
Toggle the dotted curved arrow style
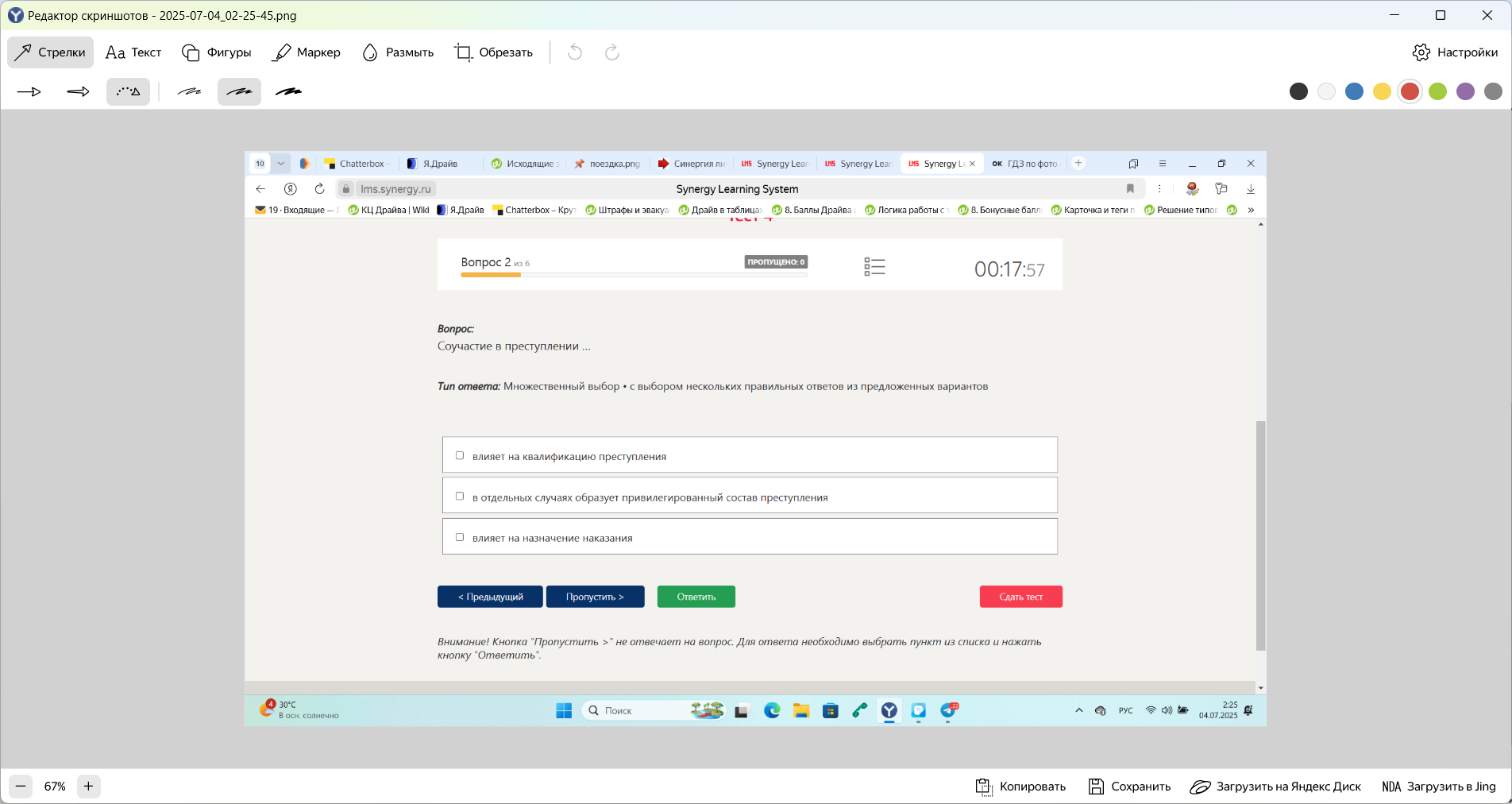point(128,92)
